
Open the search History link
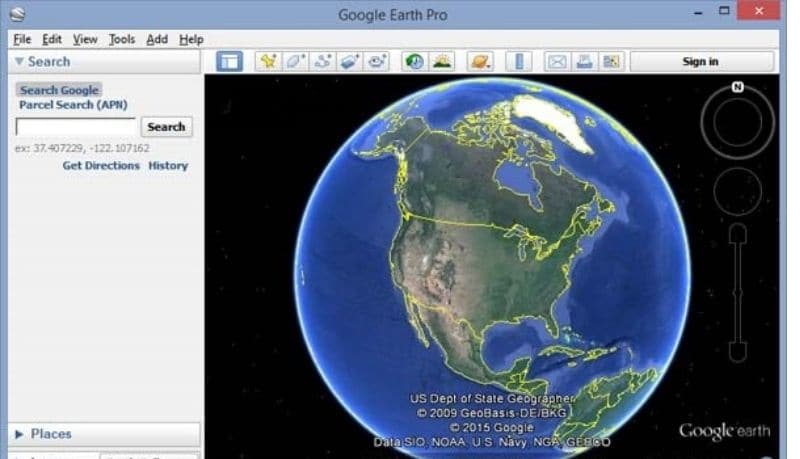point(168,165)
